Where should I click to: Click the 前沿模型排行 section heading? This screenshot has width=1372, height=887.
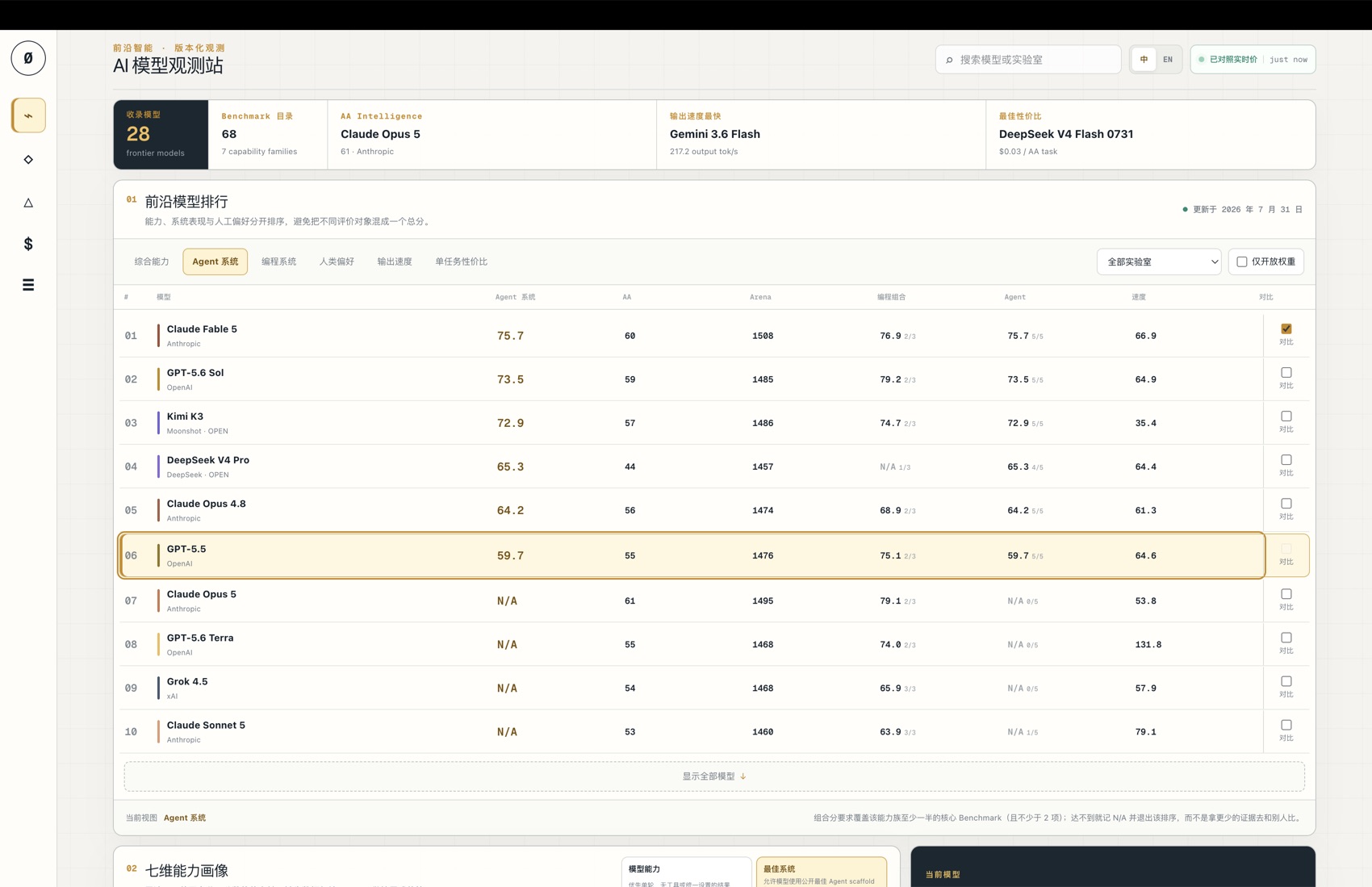pos(186,202)
